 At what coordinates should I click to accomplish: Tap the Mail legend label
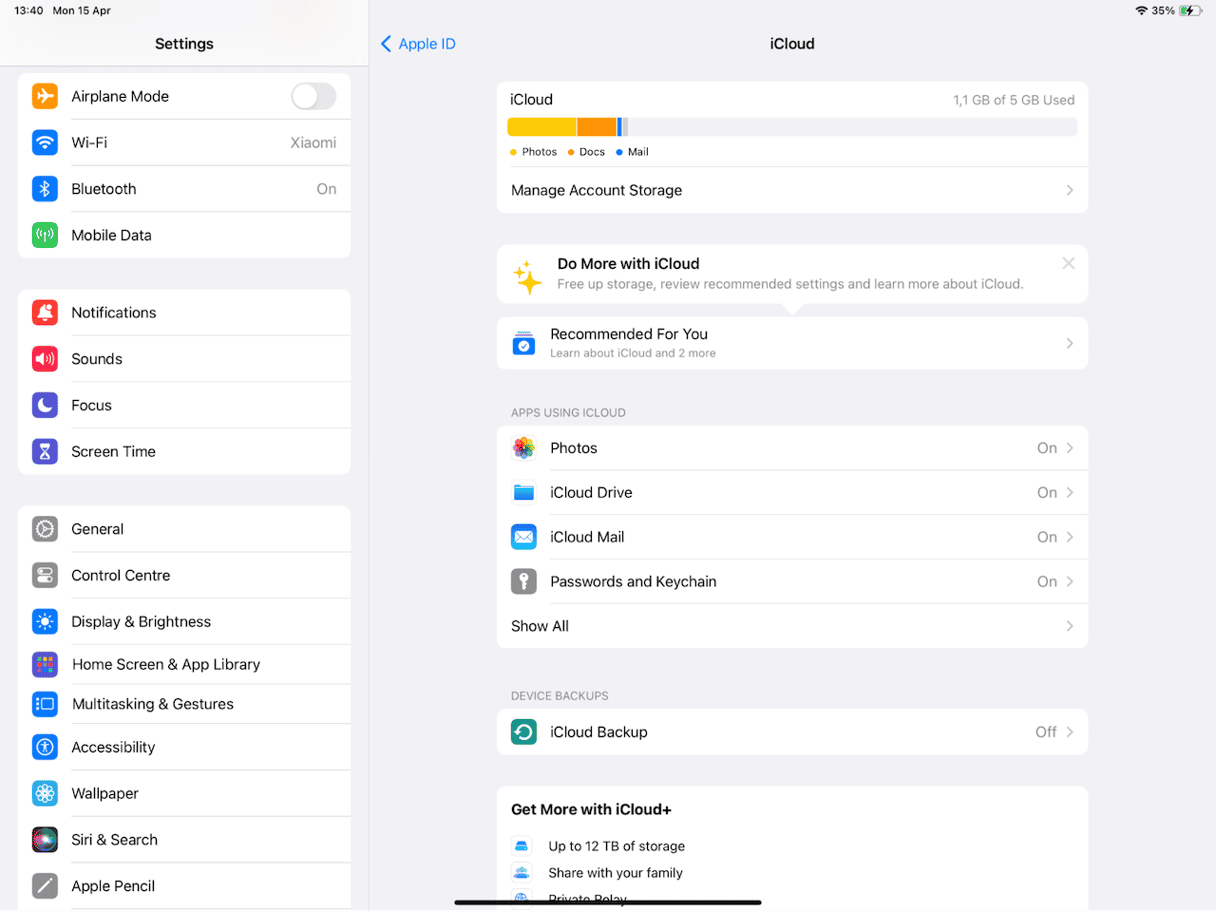tap(638, 152)
